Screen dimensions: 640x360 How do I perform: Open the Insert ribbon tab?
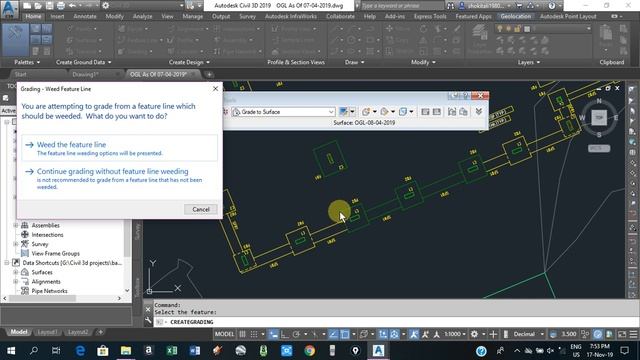[57, 16]
